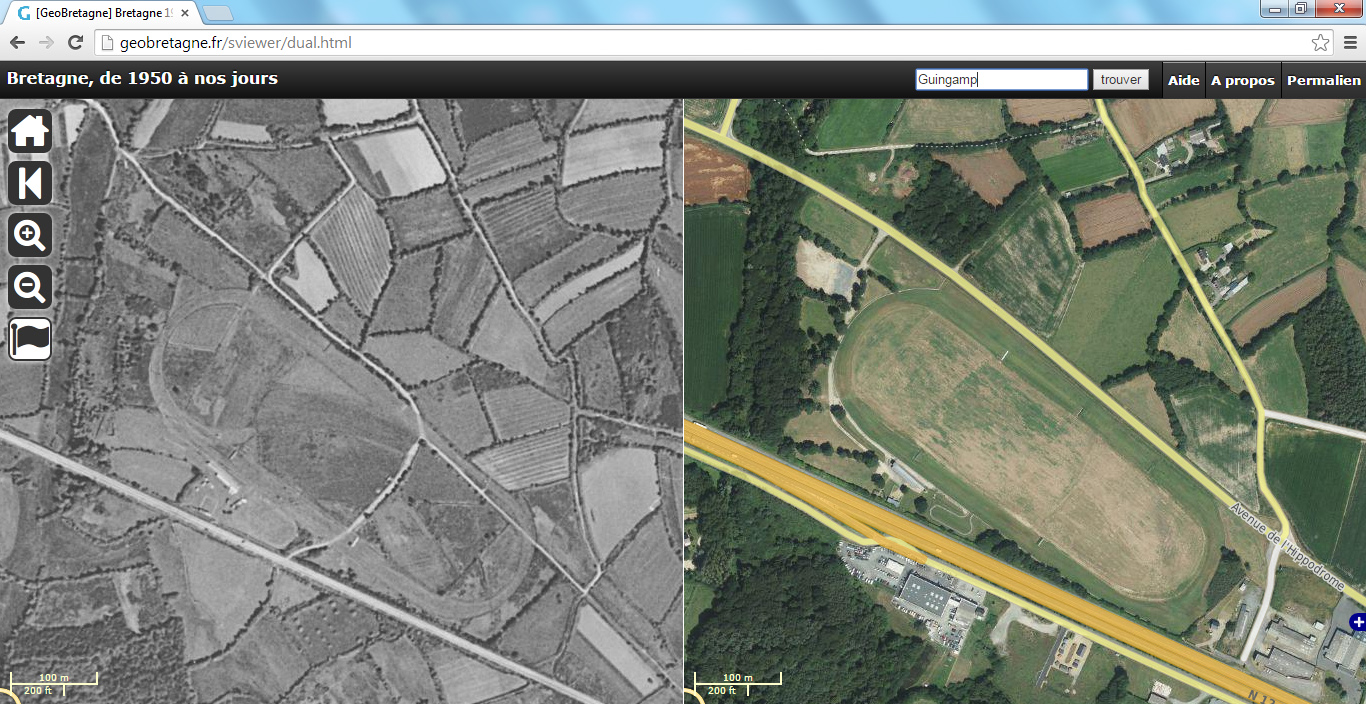1366x704 pixels.
Task: Open the Chrome menu
Action: click(1349, 43)
